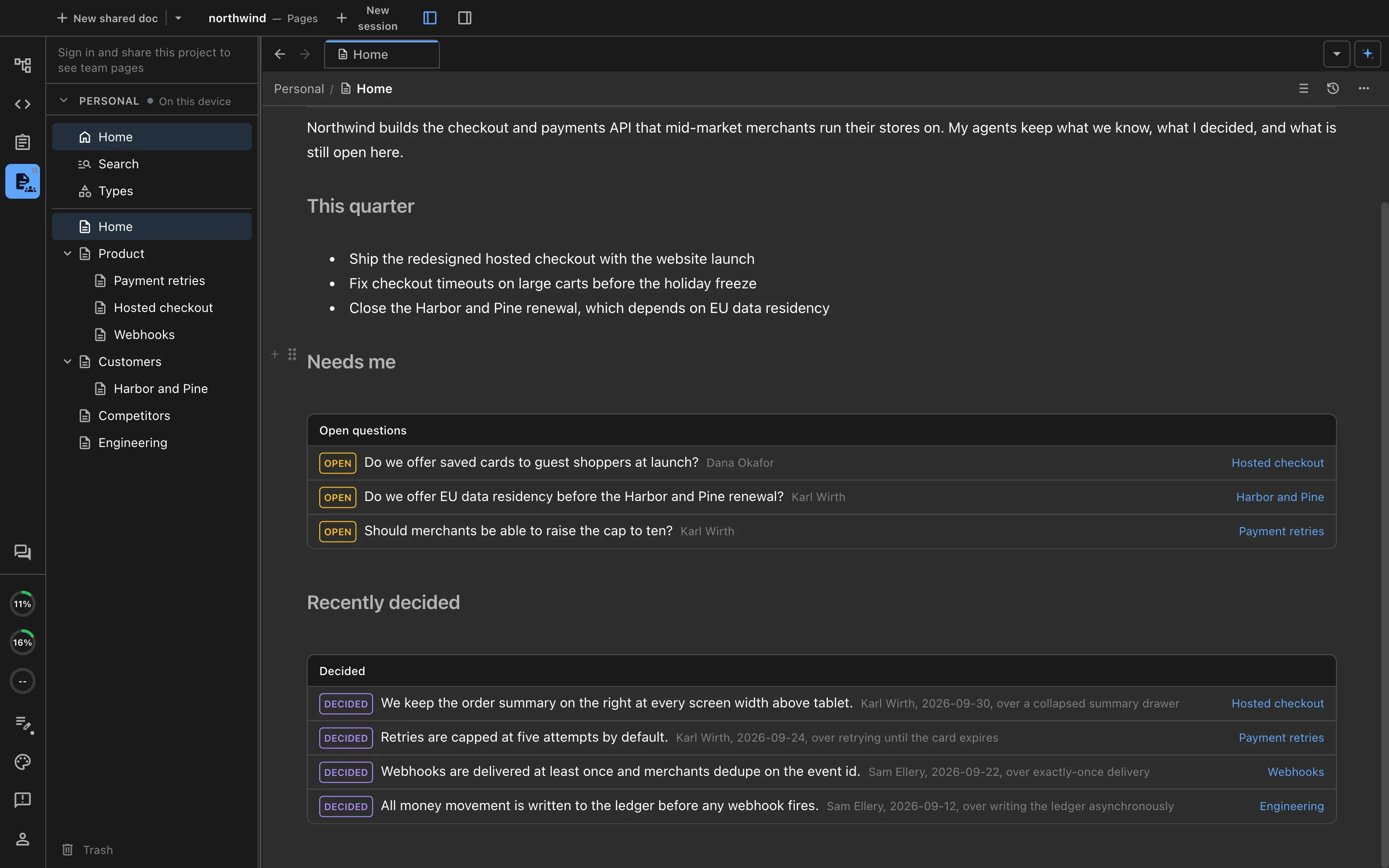This screenshot has width=1389, height=868.
Task: Open the Harbor and Pine page in tree
Action: 151,389
